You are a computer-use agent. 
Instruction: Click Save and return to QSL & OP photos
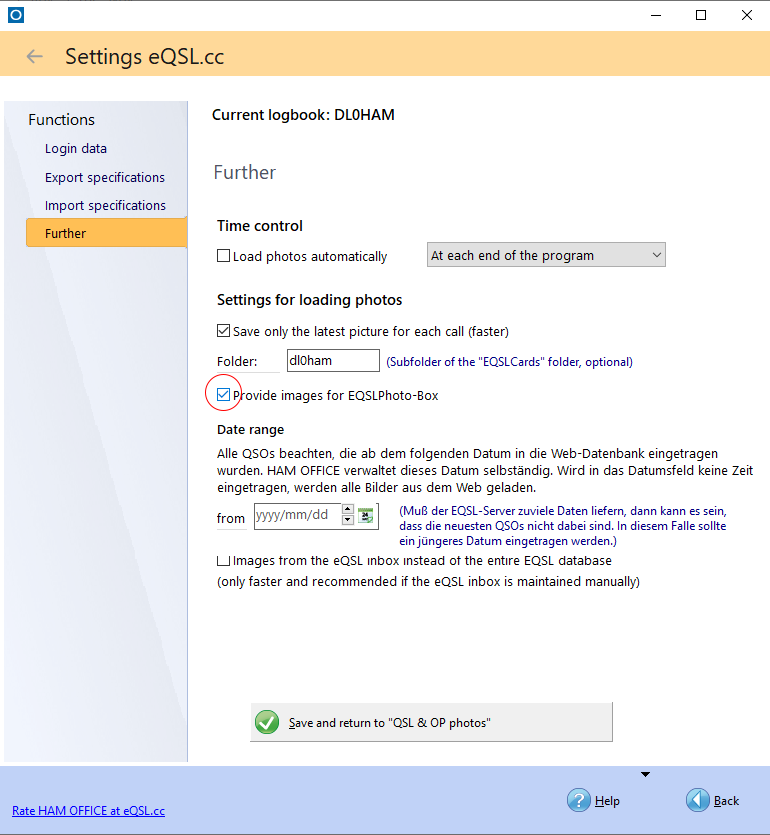431,722
